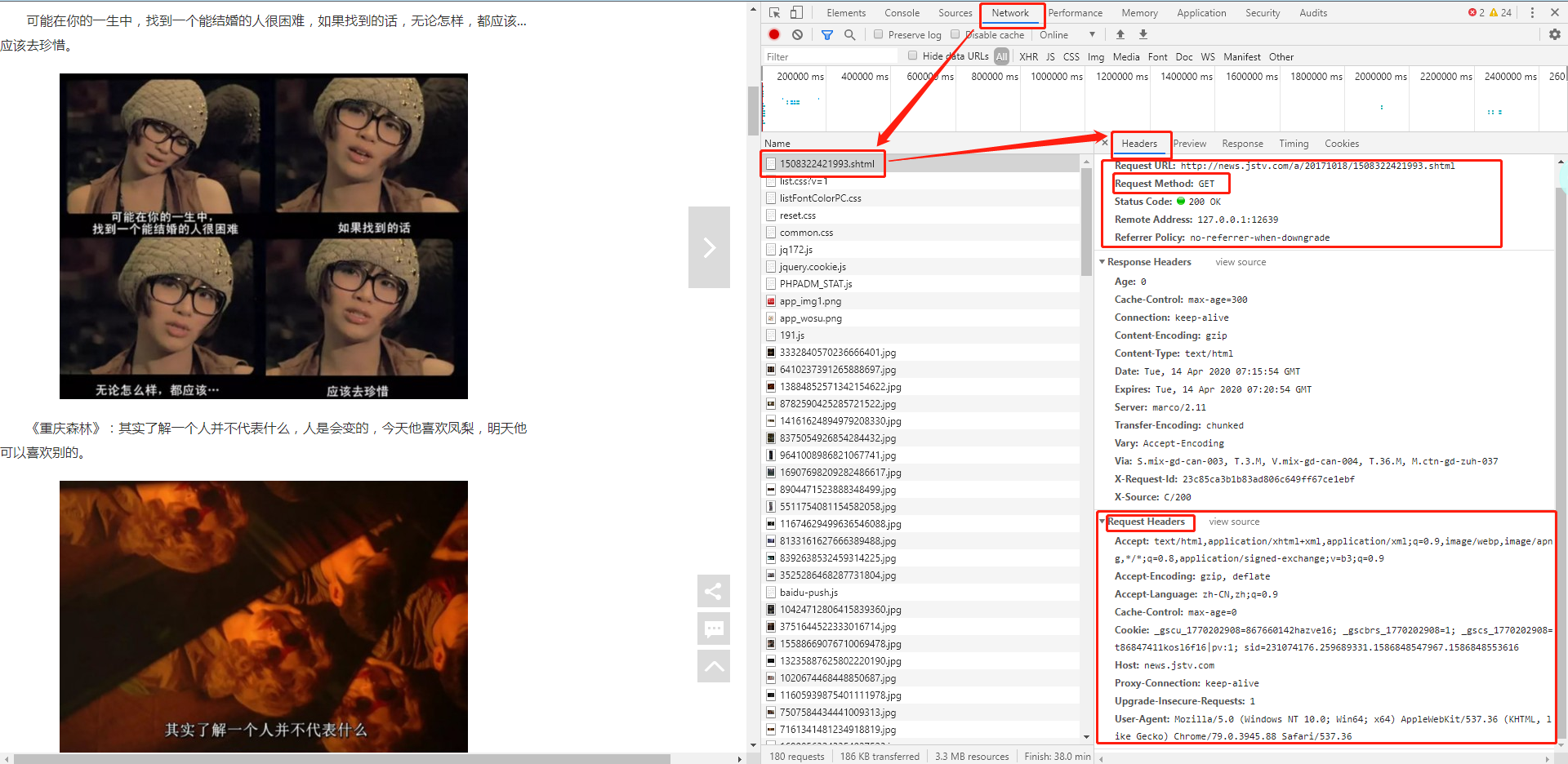The width and height of the screenshot is (1568, 764).
Task: Select 1508322421993.shtml request row
Action: click(x=921, y=163)
